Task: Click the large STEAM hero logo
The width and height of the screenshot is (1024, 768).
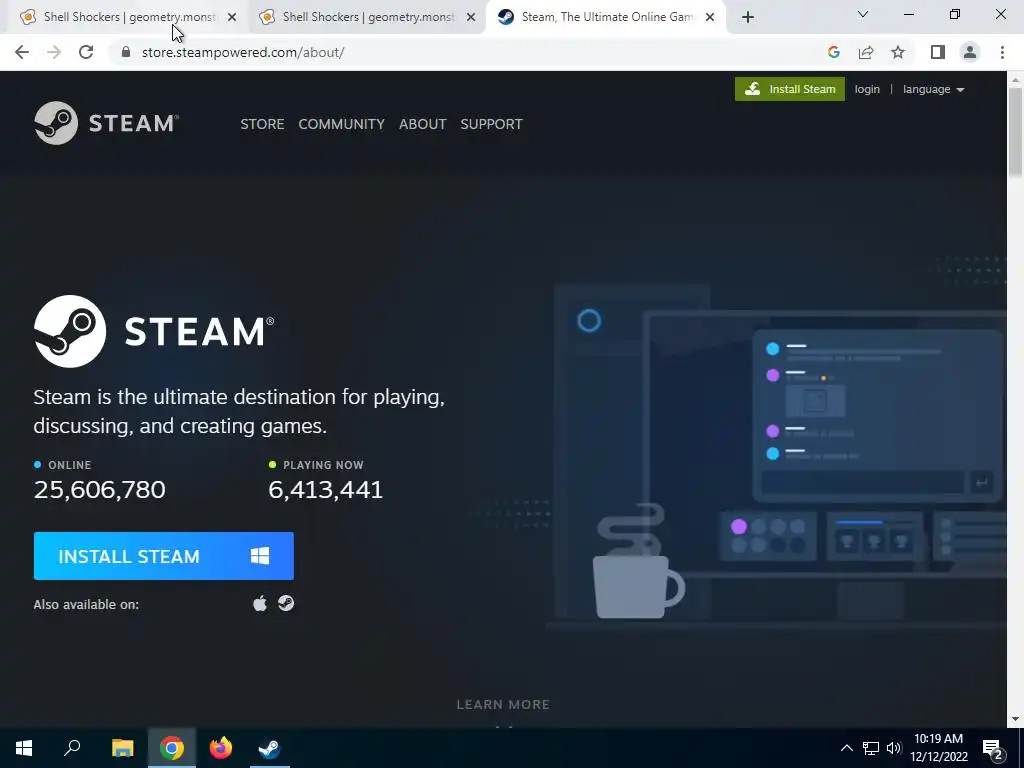Action: click(x=154, y=331)
